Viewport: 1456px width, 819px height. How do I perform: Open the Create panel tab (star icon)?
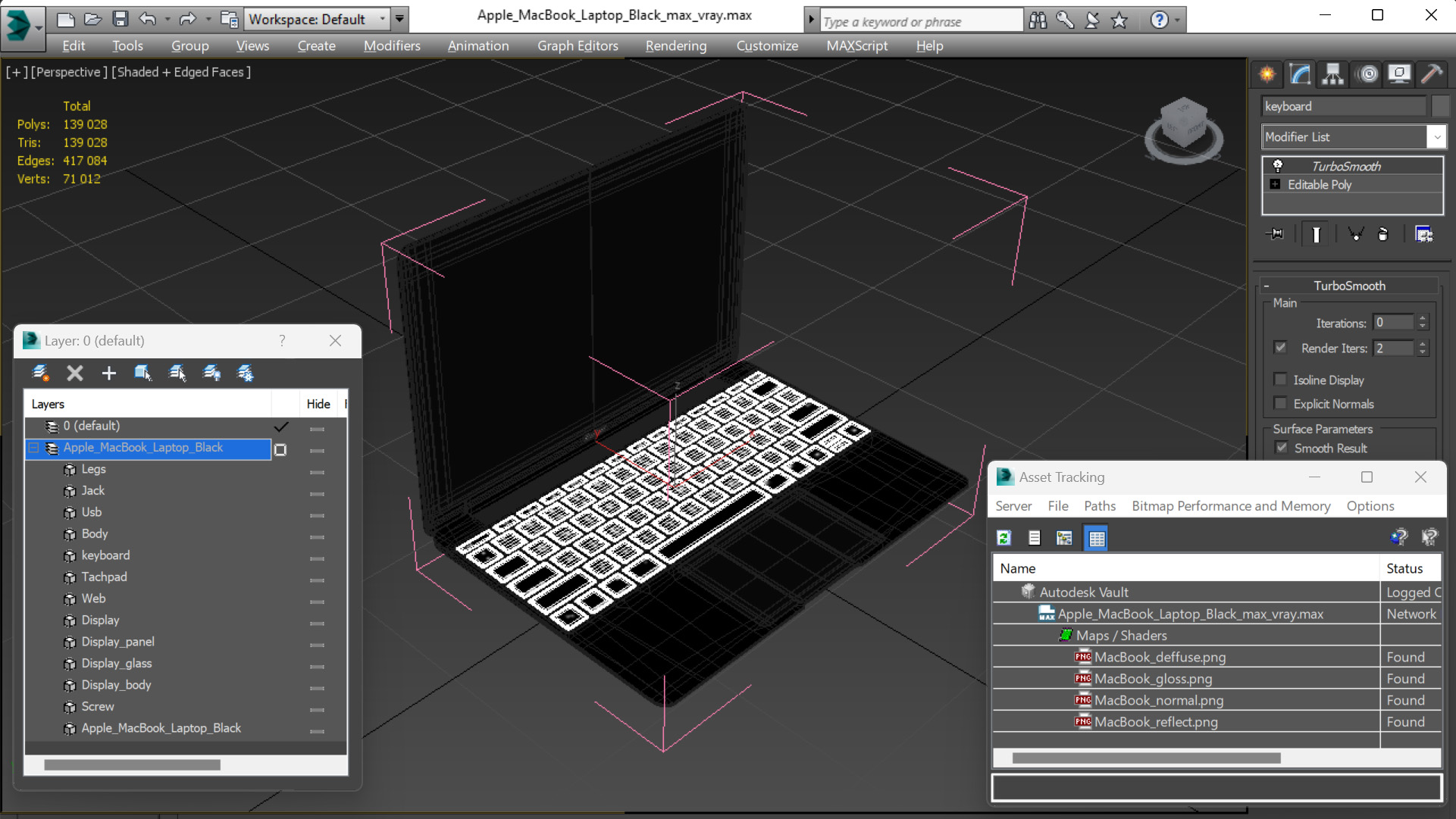click(x=1267, y=74)
